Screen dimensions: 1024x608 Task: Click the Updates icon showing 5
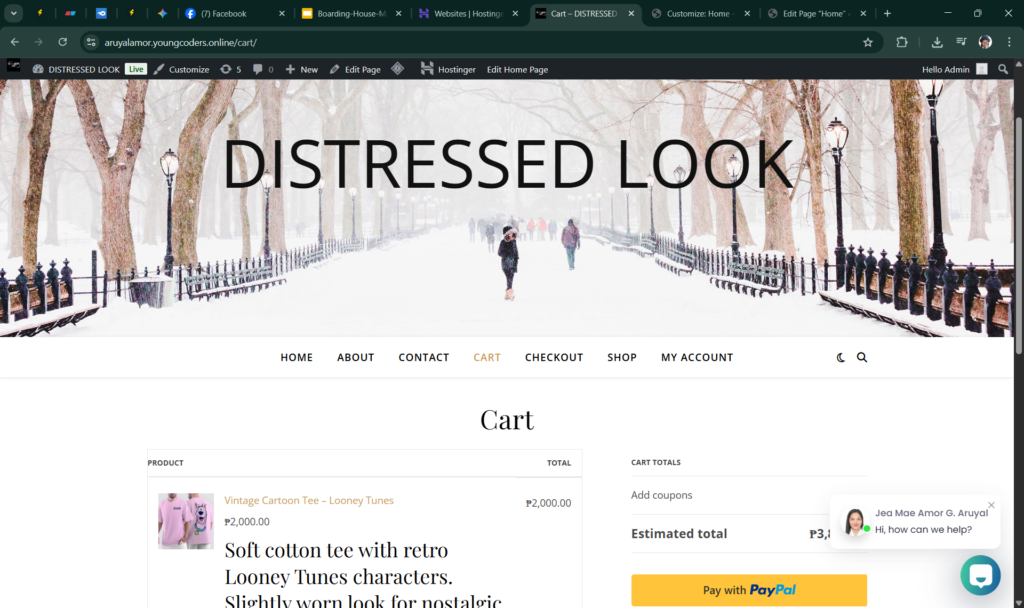(x=231, y=69)
